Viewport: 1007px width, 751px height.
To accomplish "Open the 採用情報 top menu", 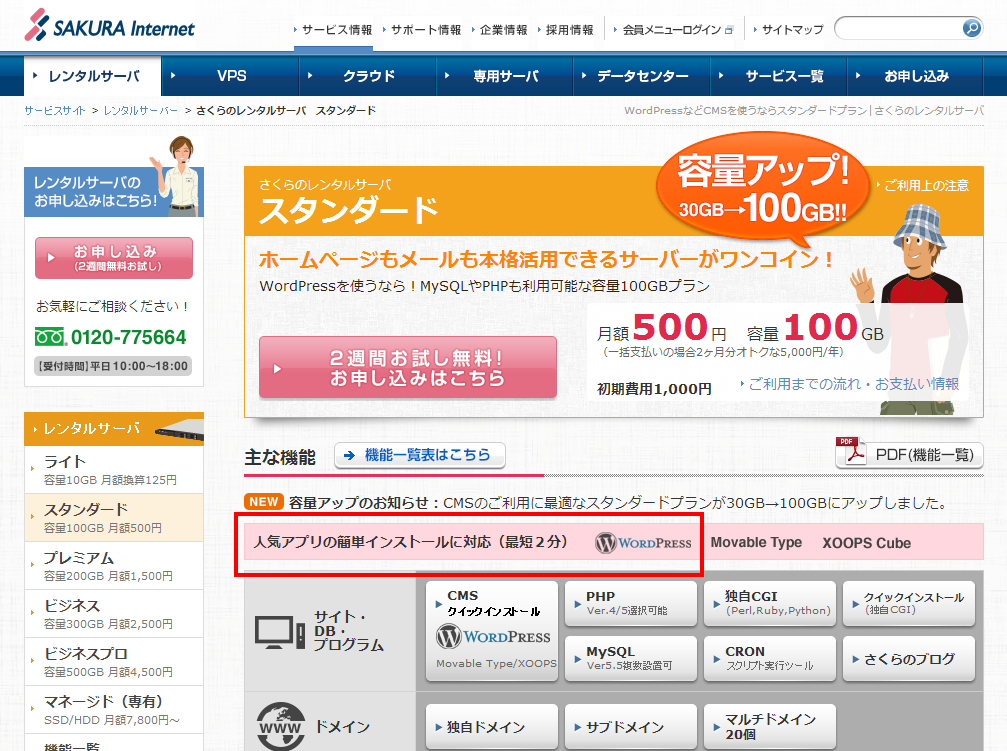I will 566,30.
